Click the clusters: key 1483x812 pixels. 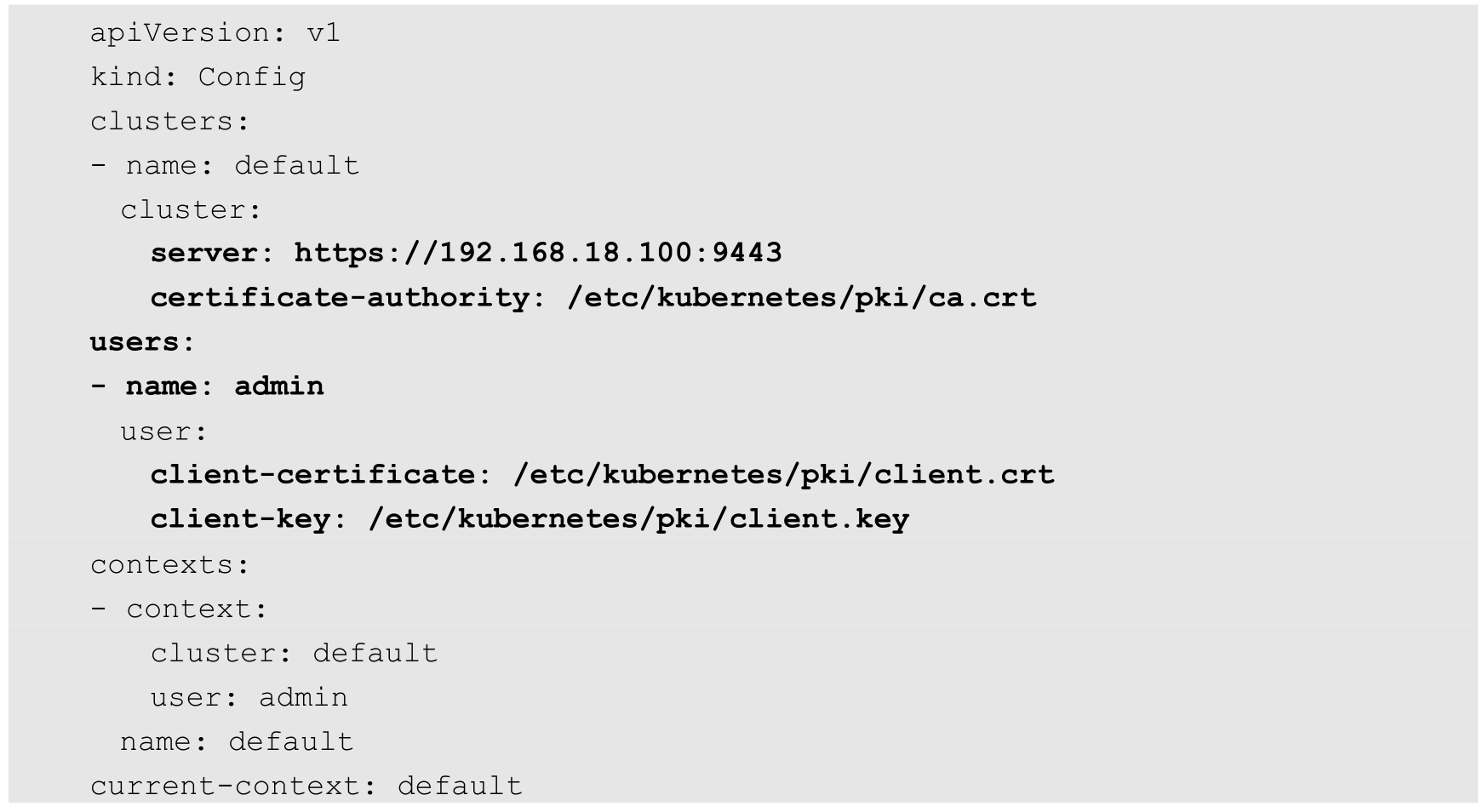[169, 122]
